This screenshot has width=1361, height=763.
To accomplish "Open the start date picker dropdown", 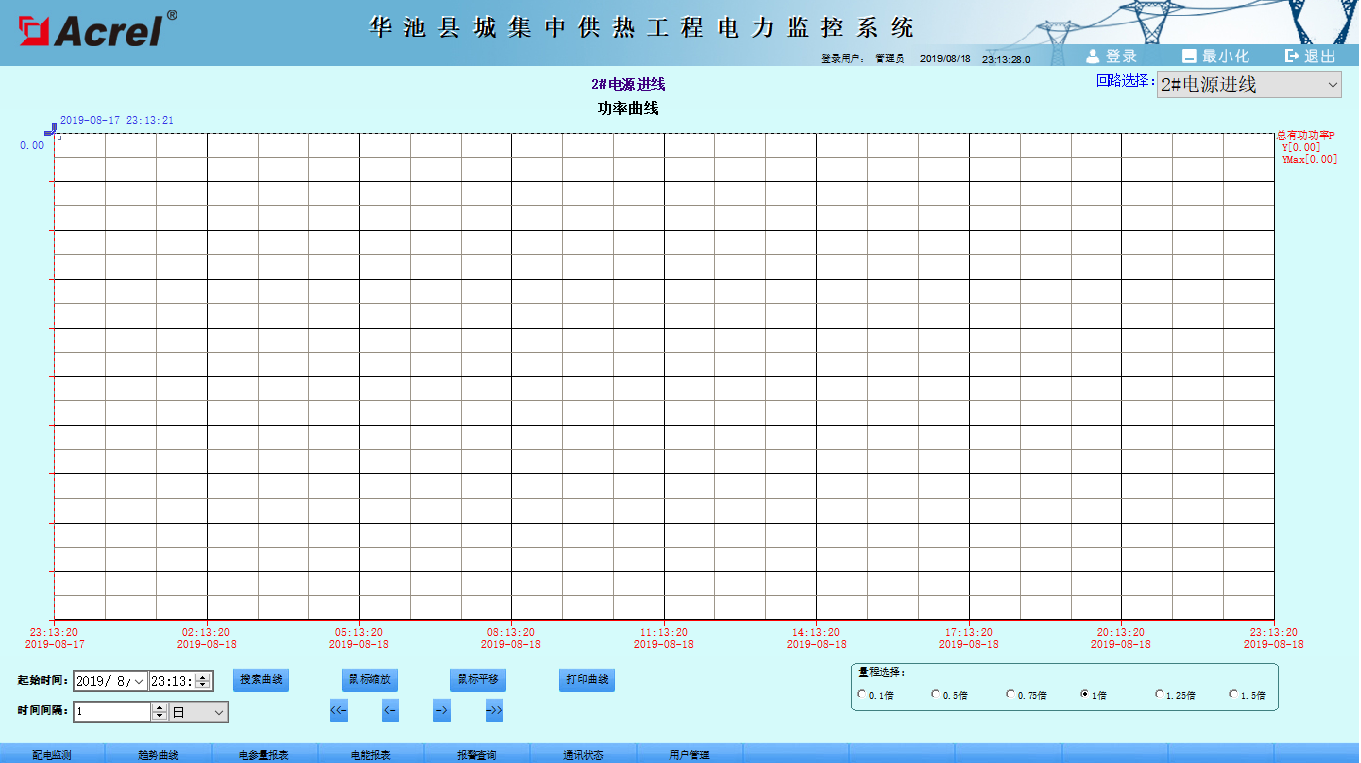I will [139, 681].
